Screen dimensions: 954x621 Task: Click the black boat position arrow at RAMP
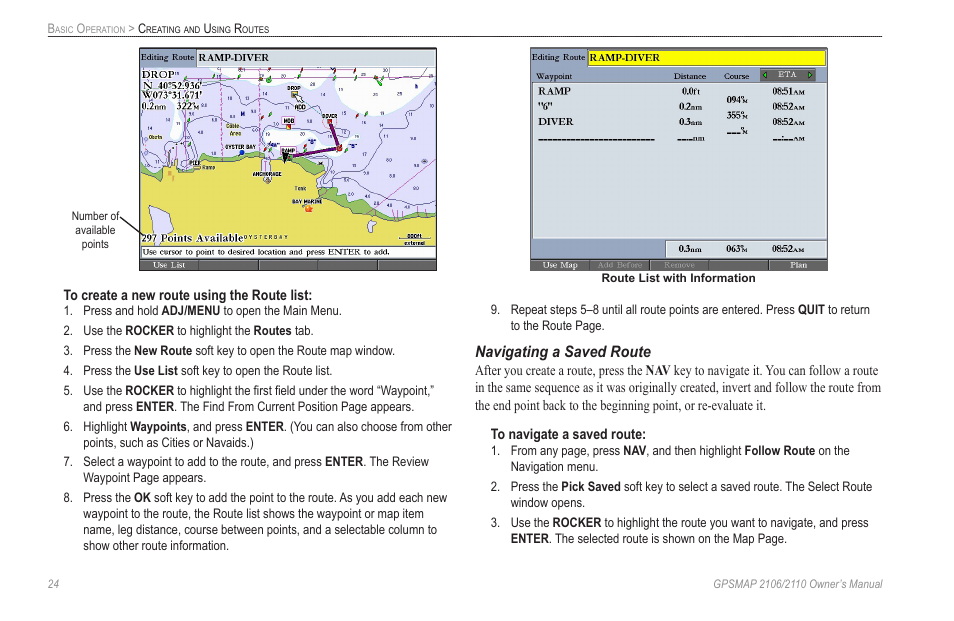tap(285, 158)
